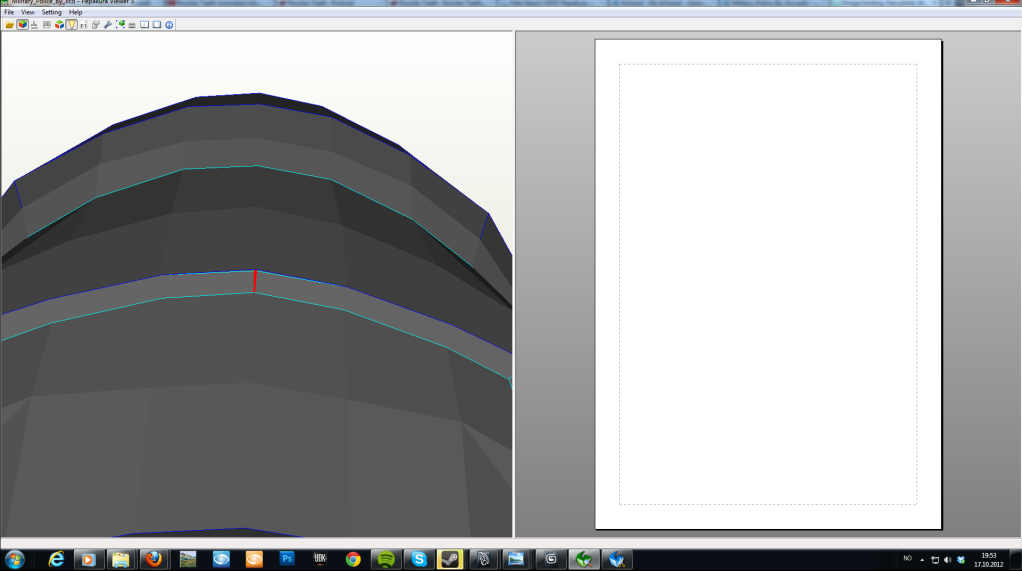Click the Show desktop button
This screenshot has height=571, width=1022.
(x=1016, y=559)
